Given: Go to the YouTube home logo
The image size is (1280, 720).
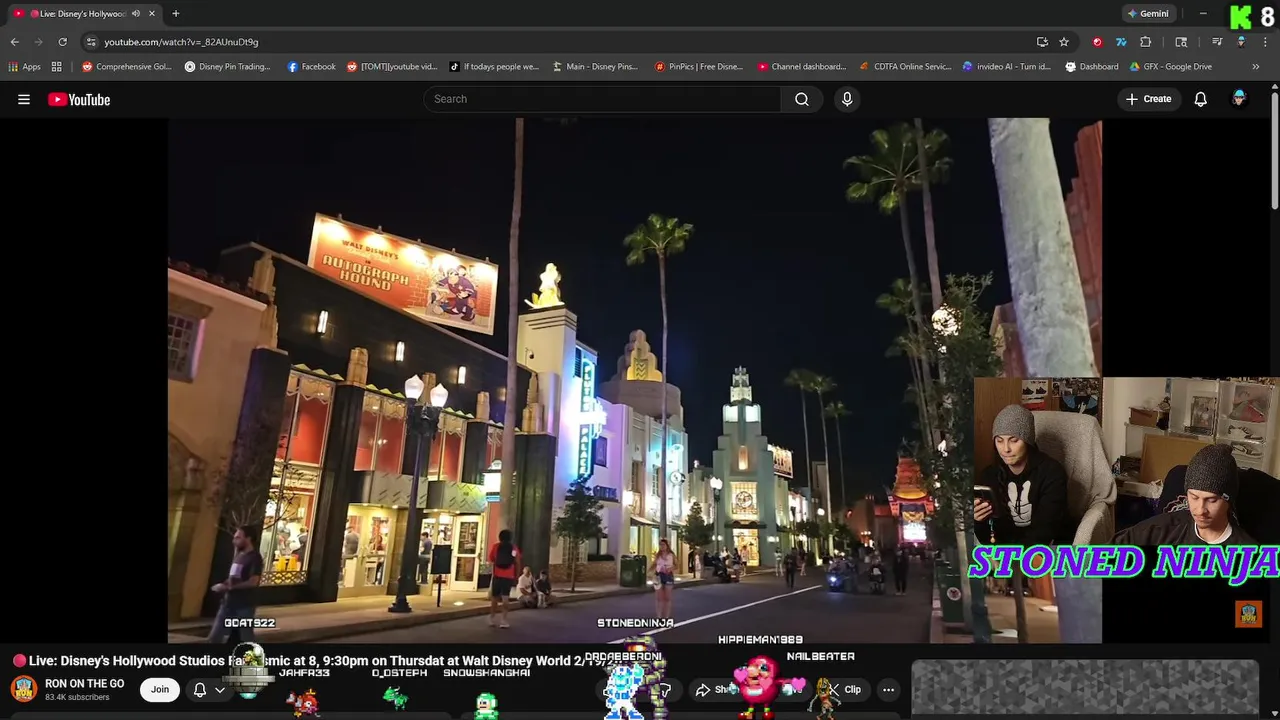Looking at the screenshot, I should 79,99.
